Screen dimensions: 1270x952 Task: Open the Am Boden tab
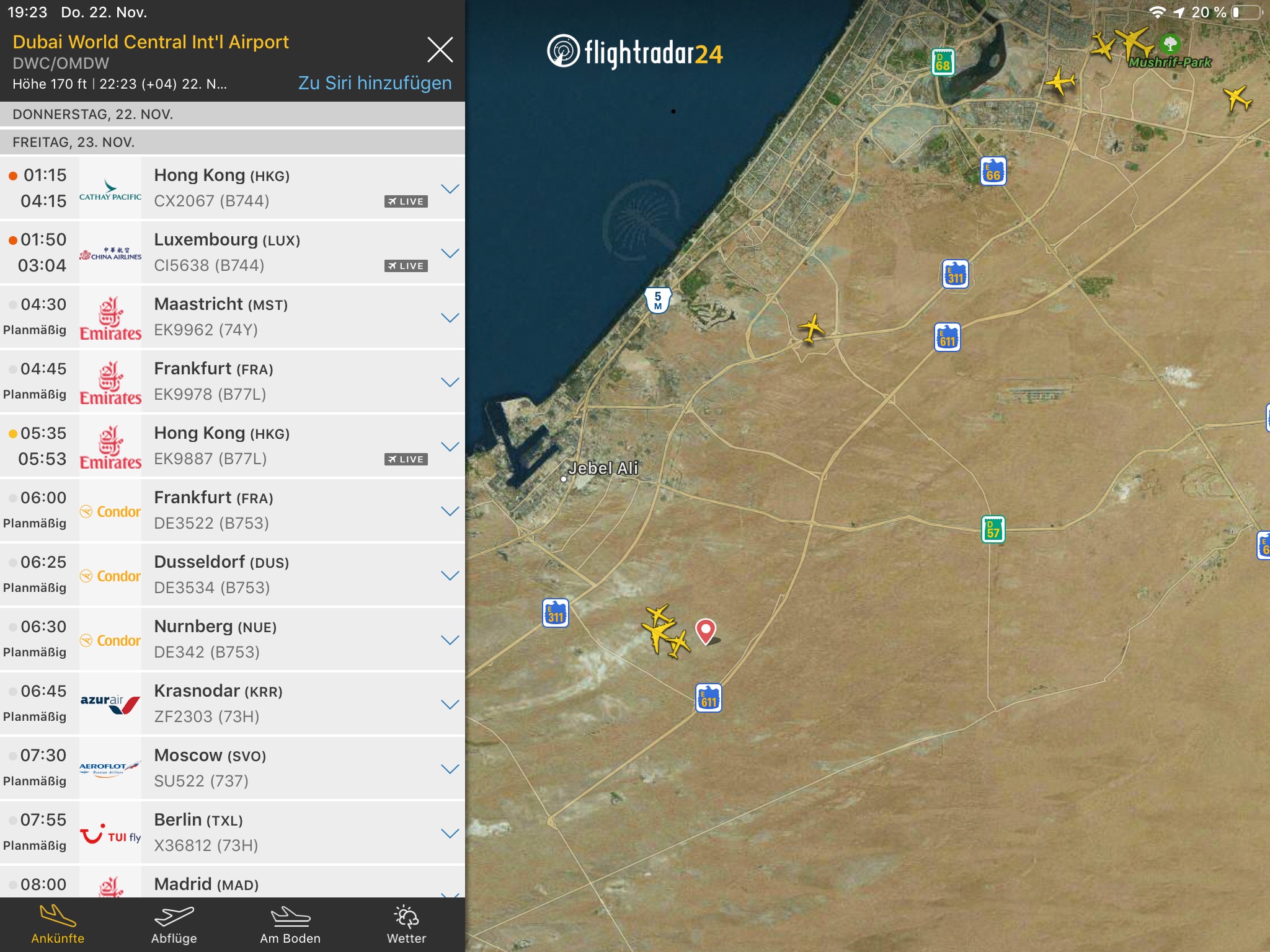coord(290,924)
